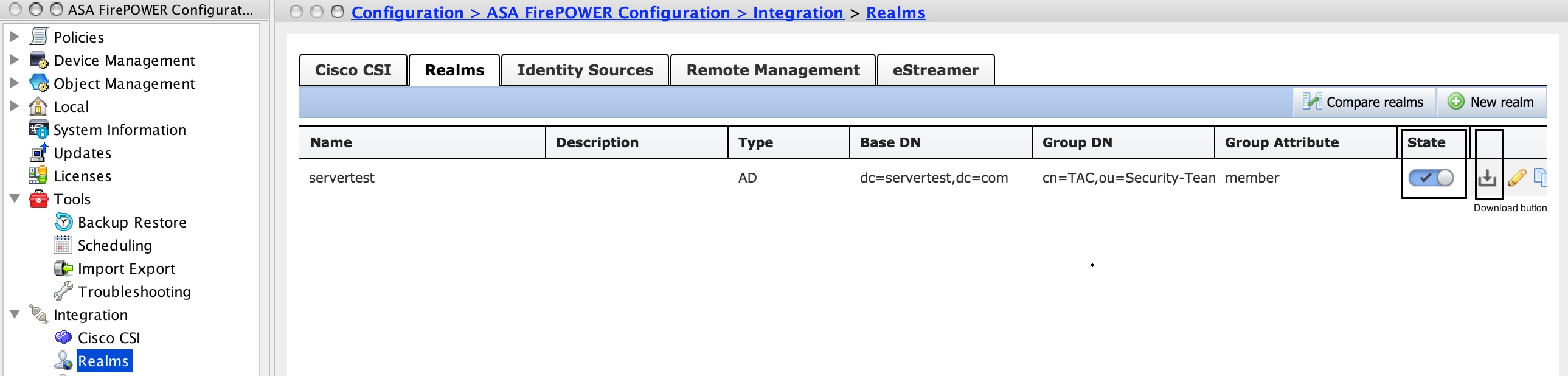The width and height of the screenshot is (1568, 376).
Task: Switch to the Cisco CSI tab
Action: [x=353, y=70]
